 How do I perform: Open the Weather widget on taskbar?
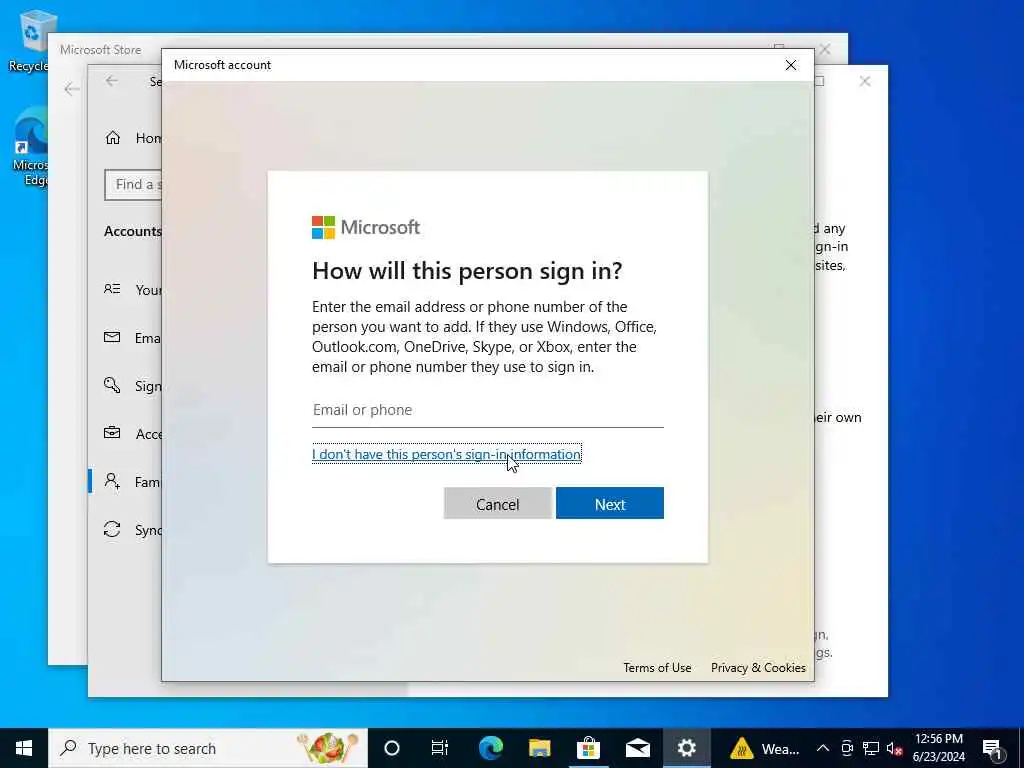[765, 748]
